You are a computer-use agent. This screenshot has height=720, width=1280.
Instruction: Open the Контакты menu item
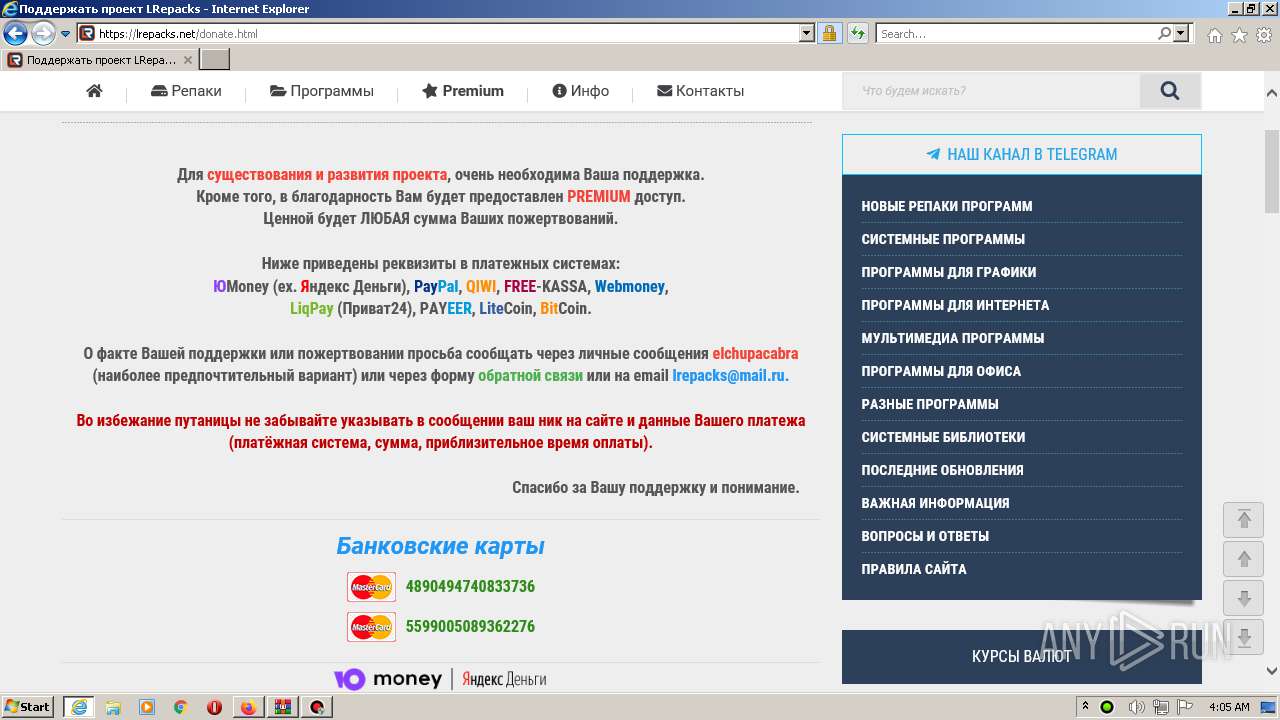pos(700,91)
